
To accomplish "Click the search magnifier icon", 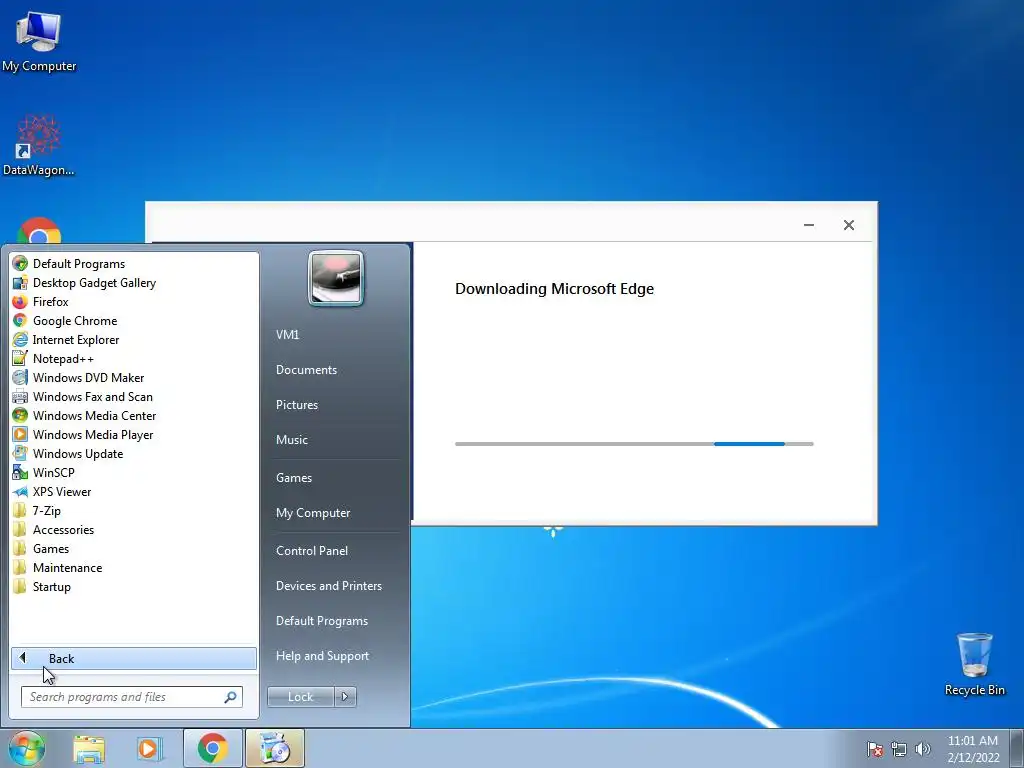I will coord(231,697).
